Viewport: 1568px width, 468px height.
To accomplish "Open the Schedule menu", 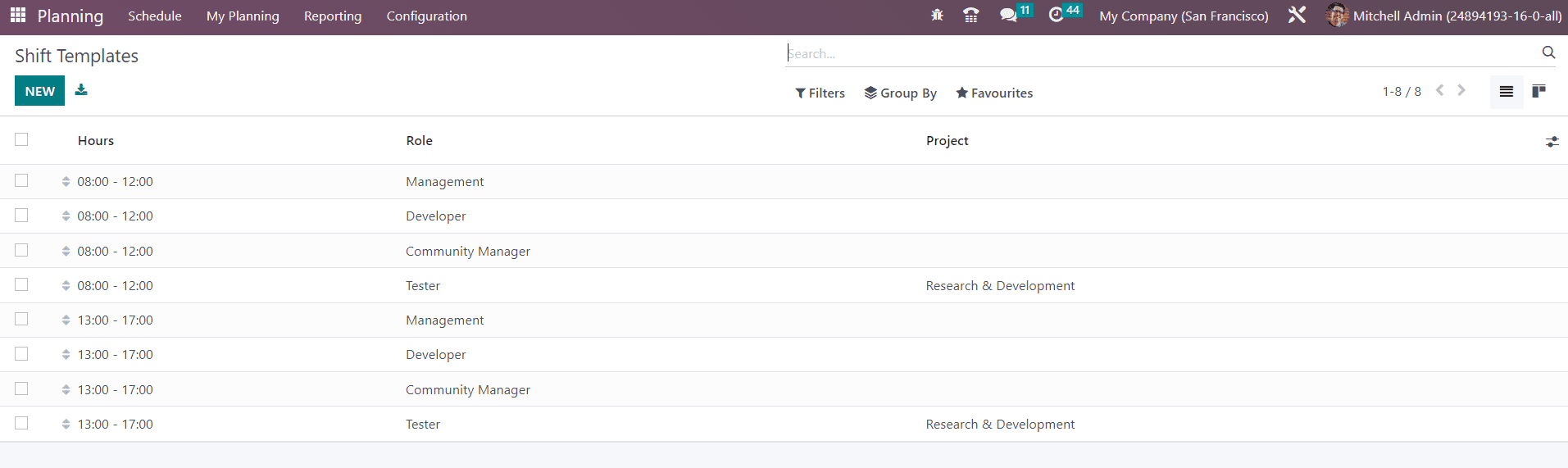I will (x=155, y=16).
